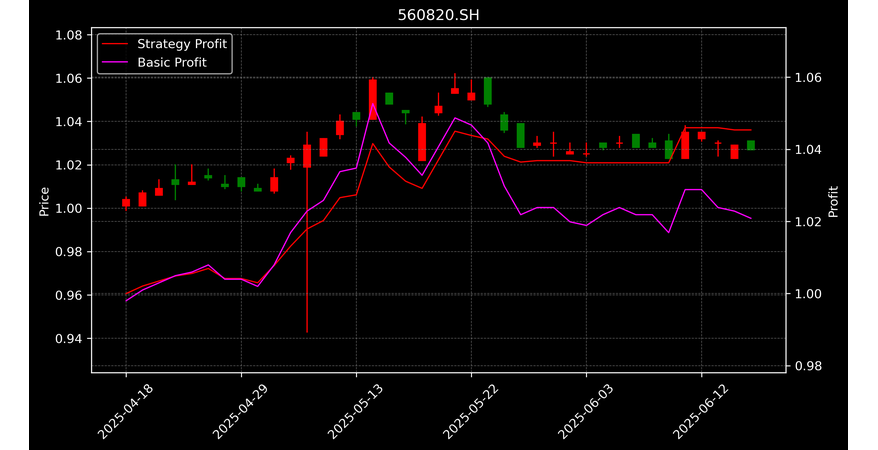Viewport: 878px width, 450px height.
Task: Click the 1.00 profit tick on the right axis
Action: tap(809, 294)
